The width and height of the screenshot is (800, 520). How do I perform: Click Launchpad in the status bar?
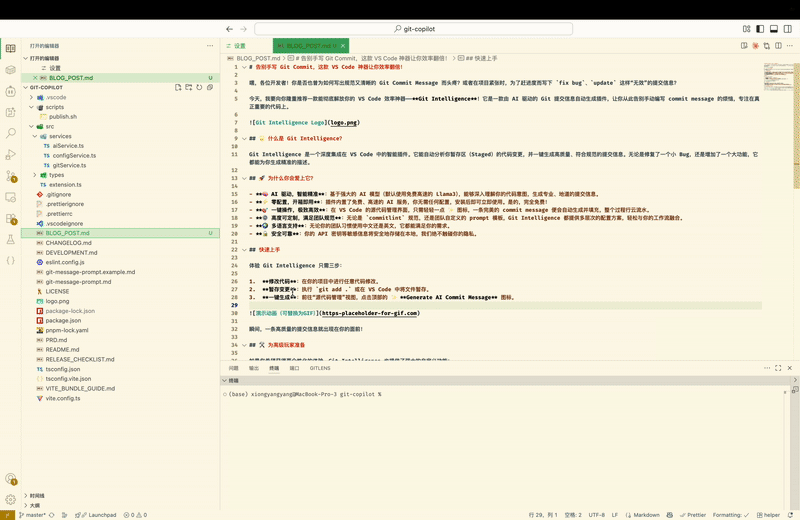click(x=95, y=515)
